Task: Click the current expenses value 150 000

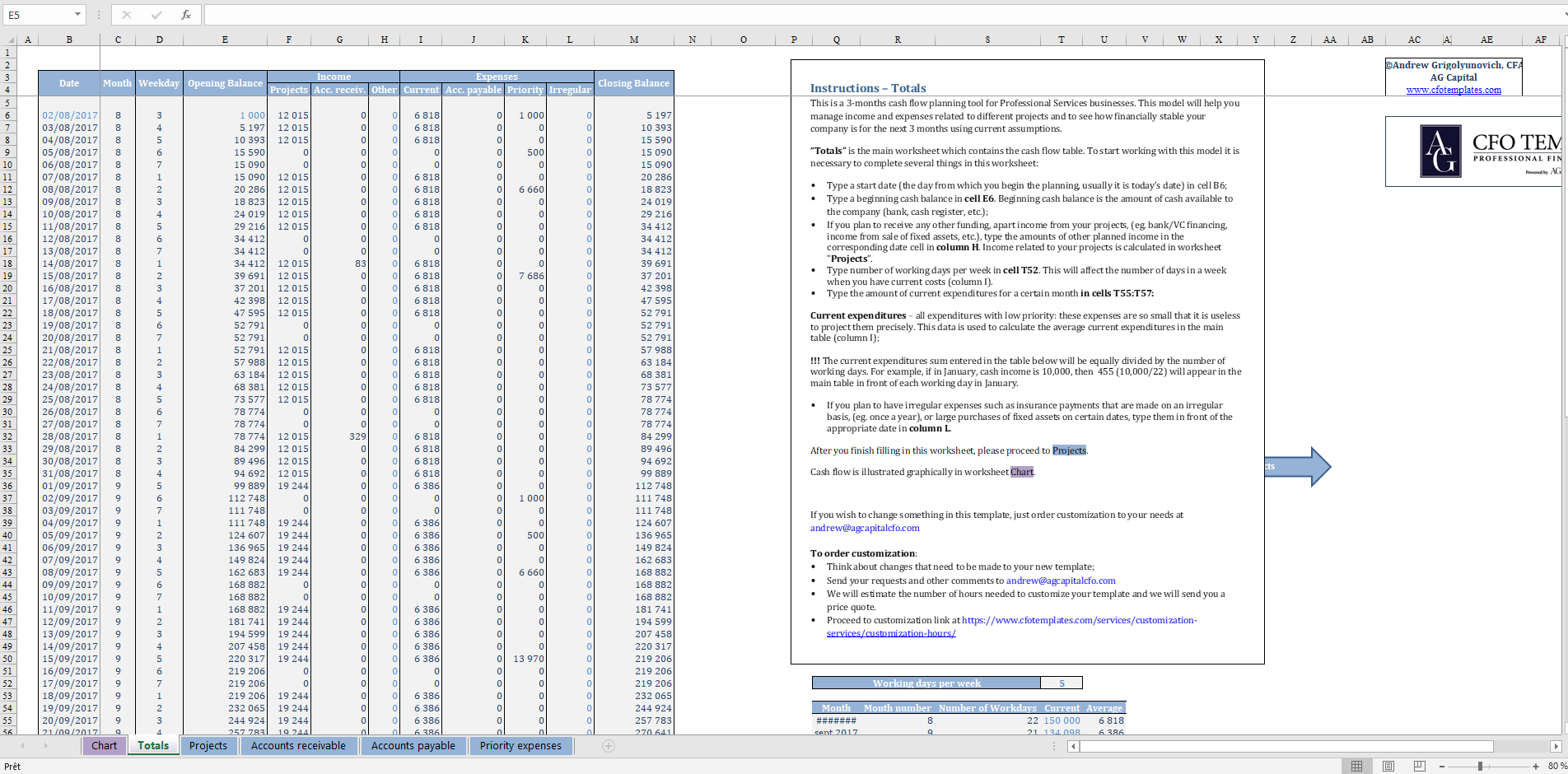Action: pos(1062,720)
